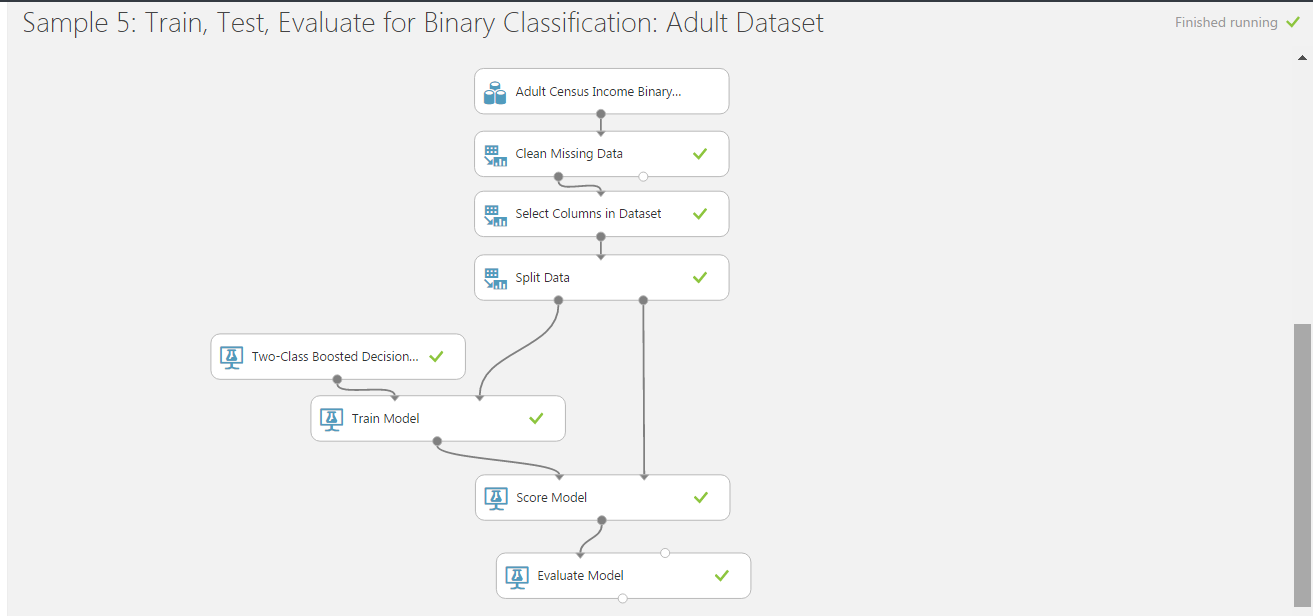The height and width of the screenshot is (616, 1313).
Task: Click the Finished running status checkmark
Action: (x=1293, y=22)
